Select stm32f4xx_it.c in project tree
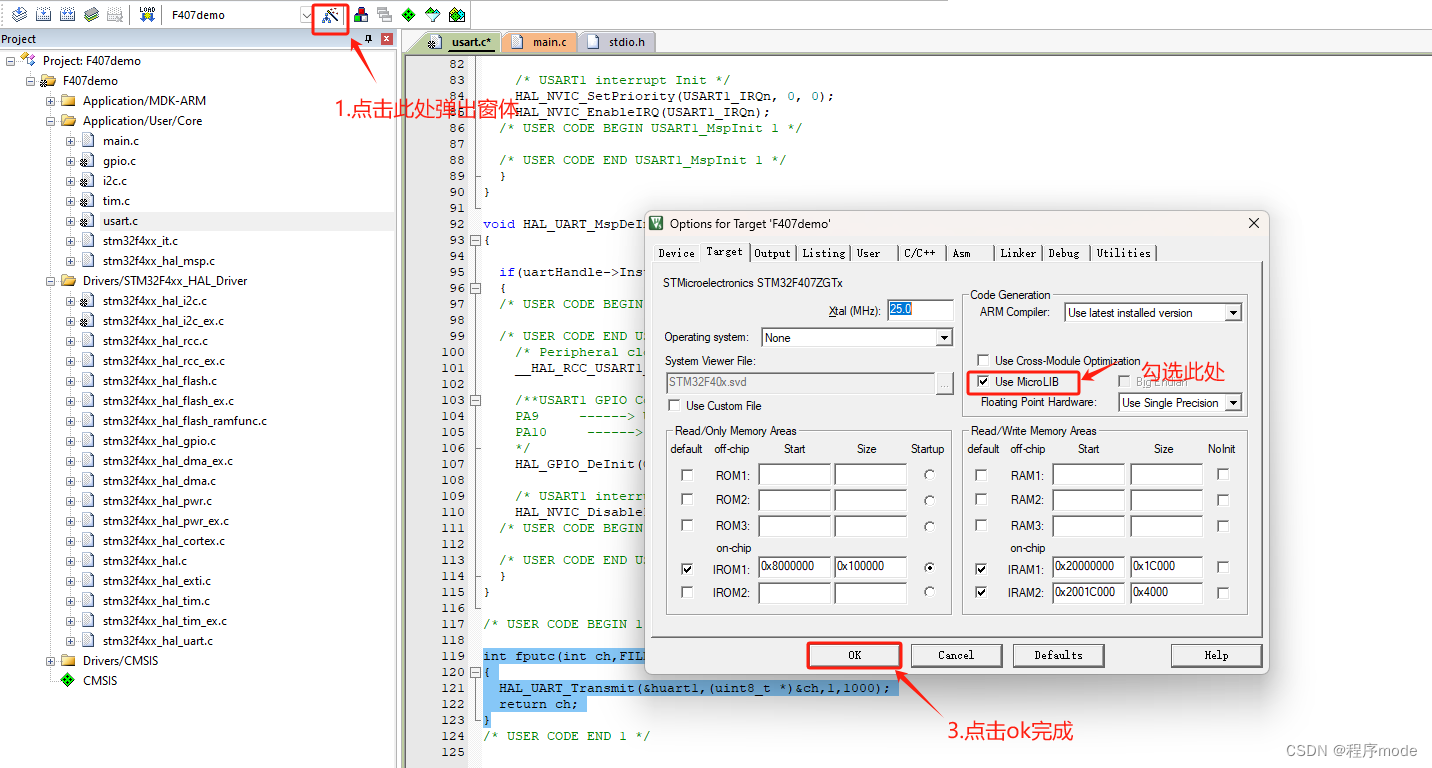 [140, 241]
